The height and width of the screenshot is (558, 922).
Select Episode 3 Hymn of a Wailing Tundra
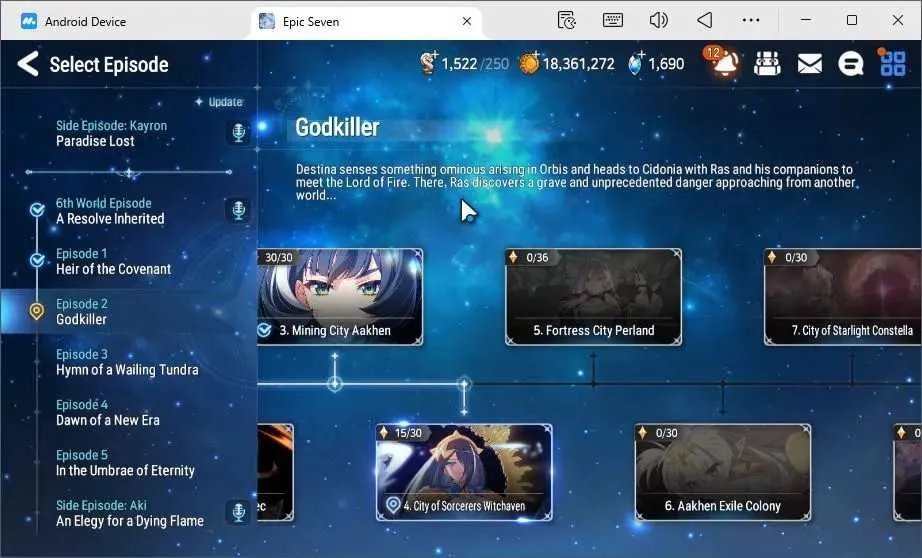pyautogui.click(x=128, y=362)
